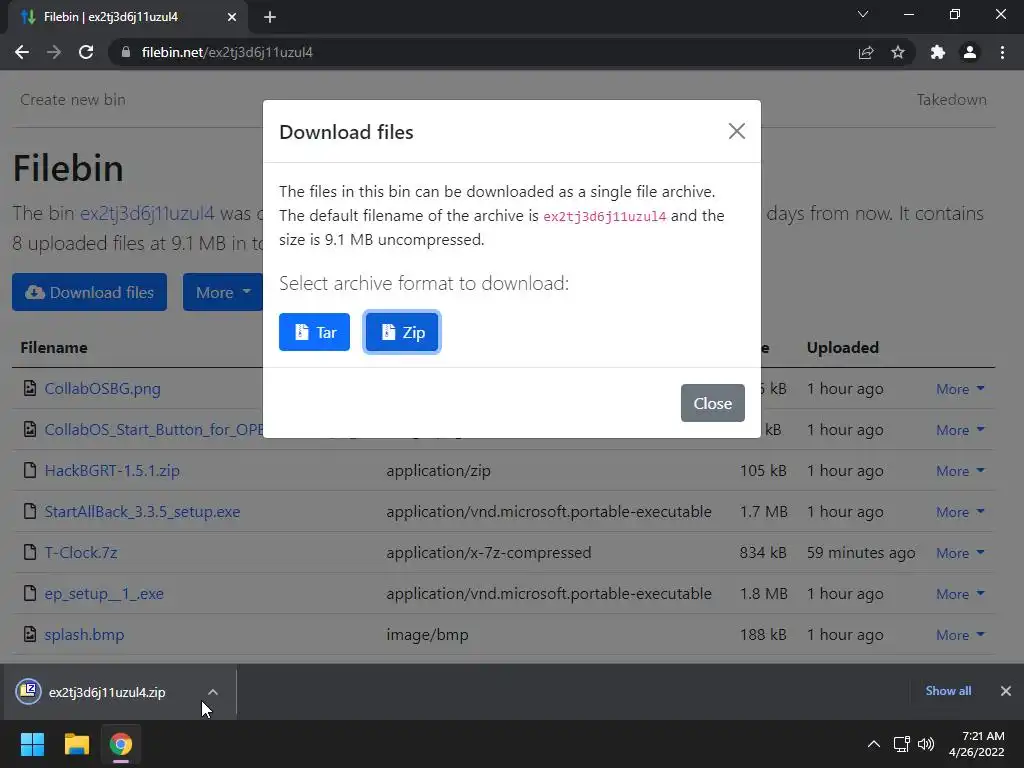Viewport: 1024px width, 768px height.
Task: Open the clock and date 7:21 AM
Action: pos(978,744)
